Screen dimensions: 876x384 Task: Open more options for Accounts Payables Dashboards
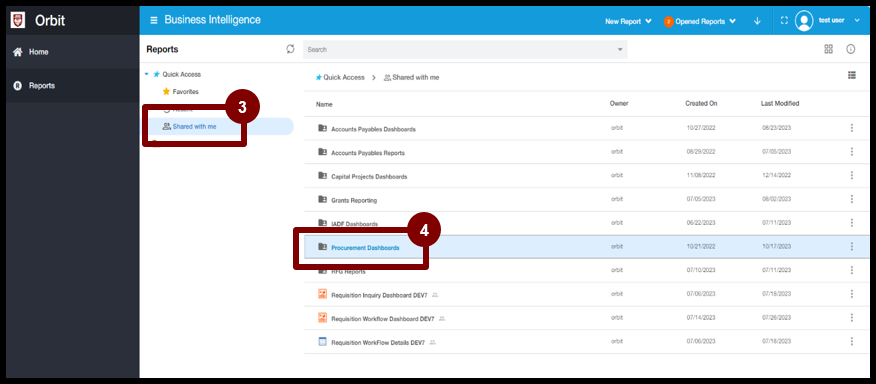851,128
